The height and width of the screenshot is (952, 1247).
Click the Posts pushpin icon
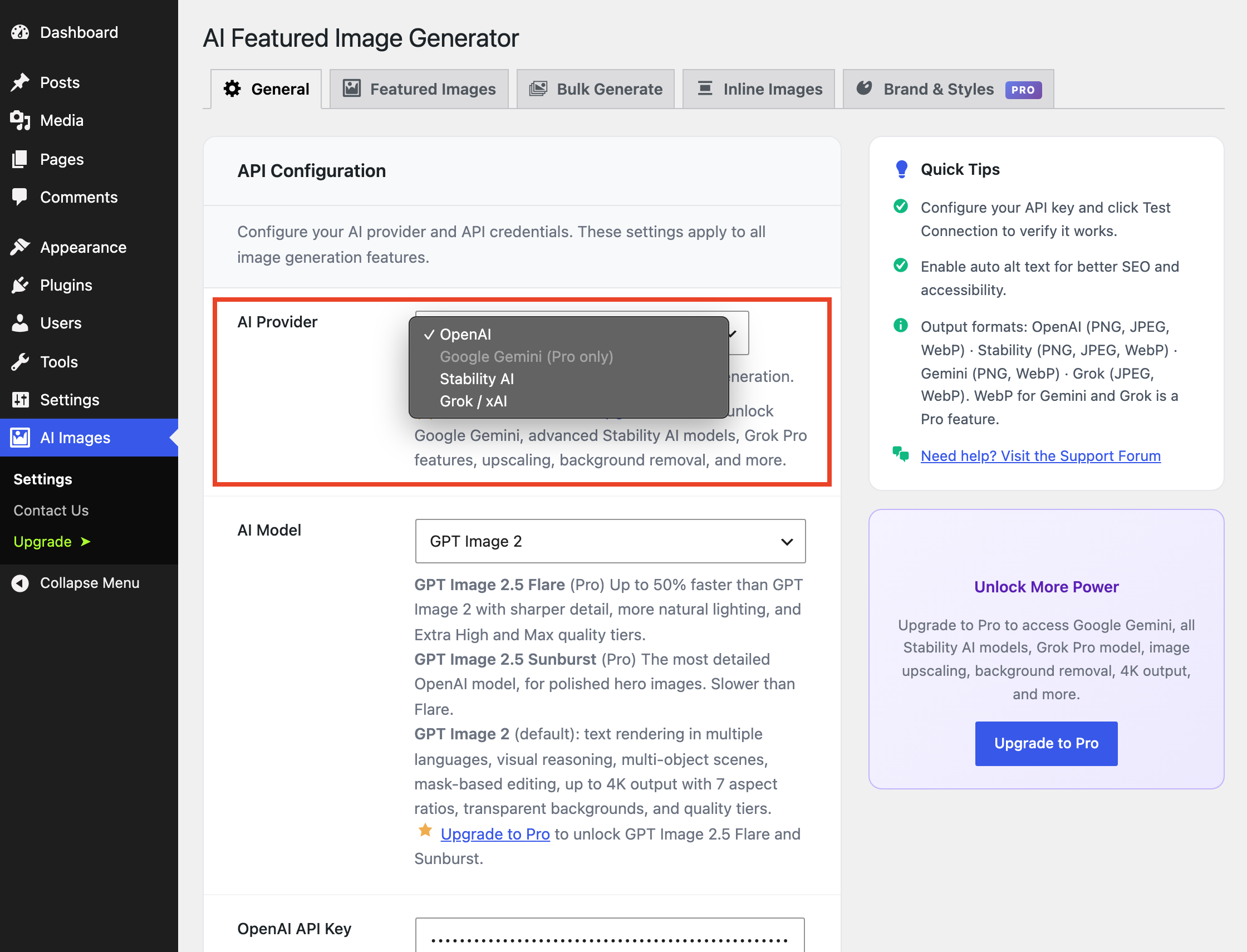pyautogui.click(x=20, y=82)
